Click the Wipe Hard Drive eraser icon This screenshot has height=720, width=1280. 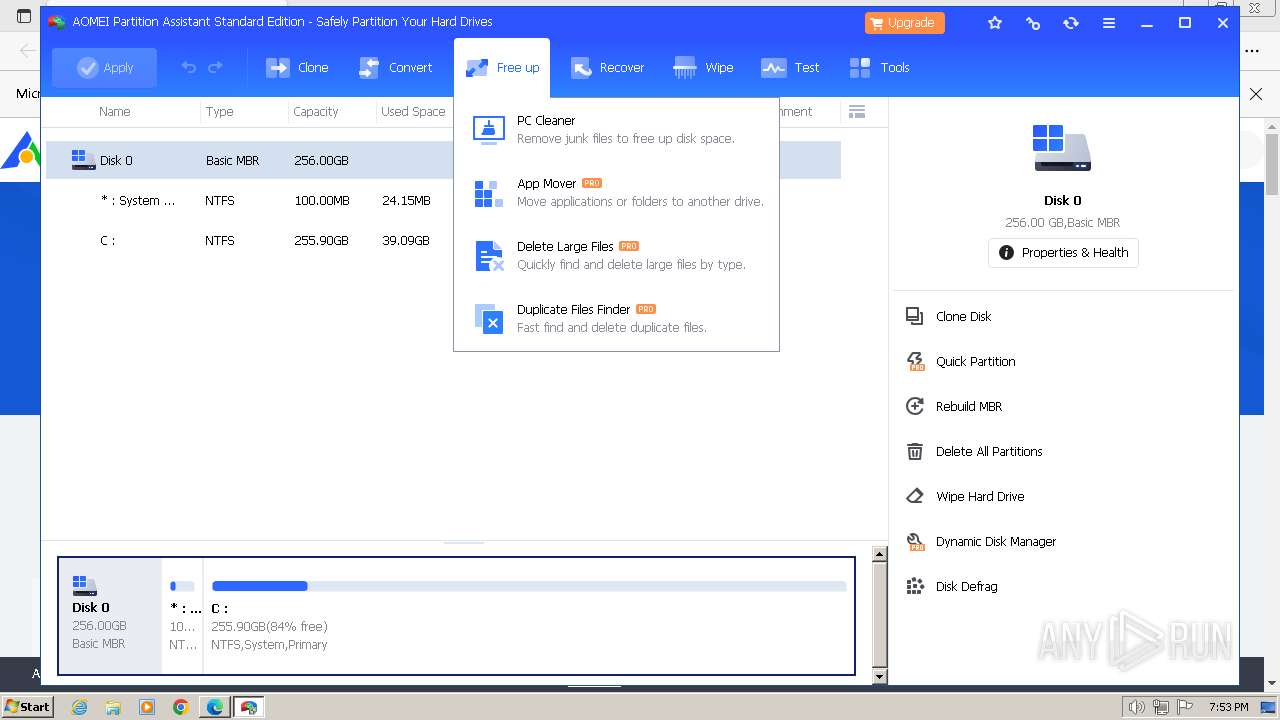coord(915,496)
